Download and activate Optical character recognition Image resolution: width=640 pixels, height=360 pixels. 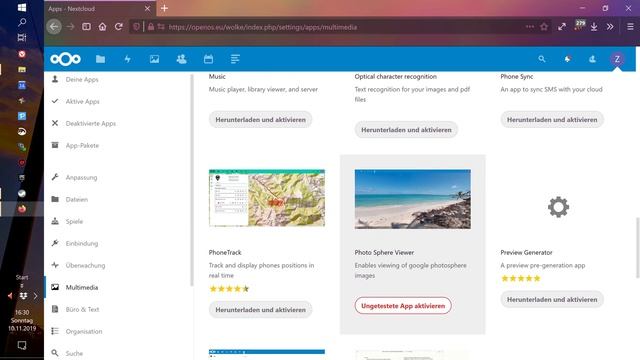406,130
